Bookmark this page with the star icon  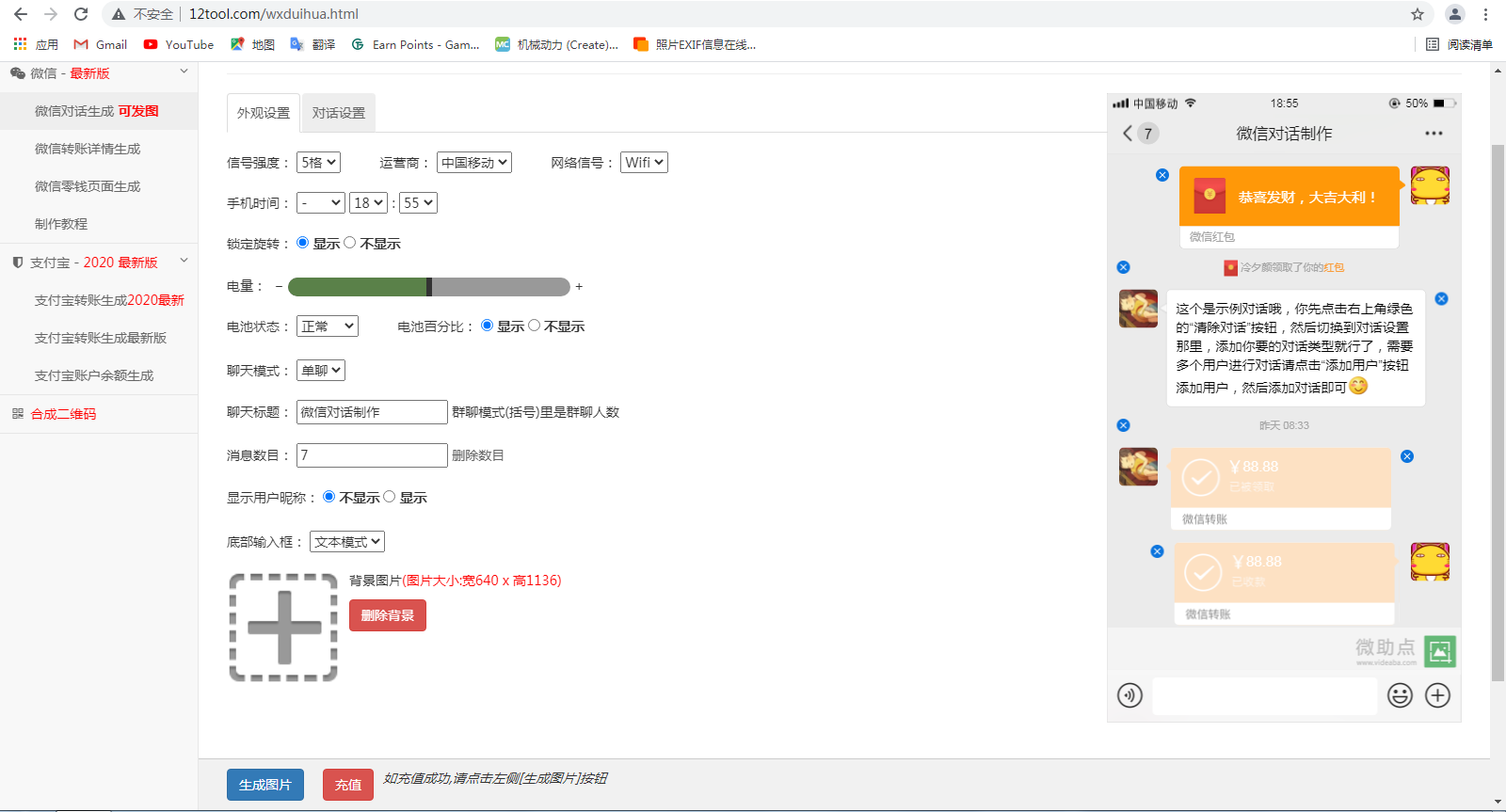(1418, 14)
